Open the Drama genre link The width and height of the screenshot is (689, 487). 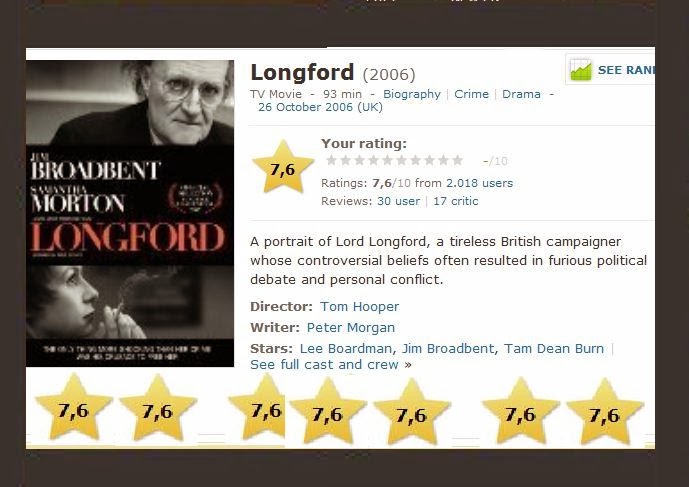click(521, 94)
